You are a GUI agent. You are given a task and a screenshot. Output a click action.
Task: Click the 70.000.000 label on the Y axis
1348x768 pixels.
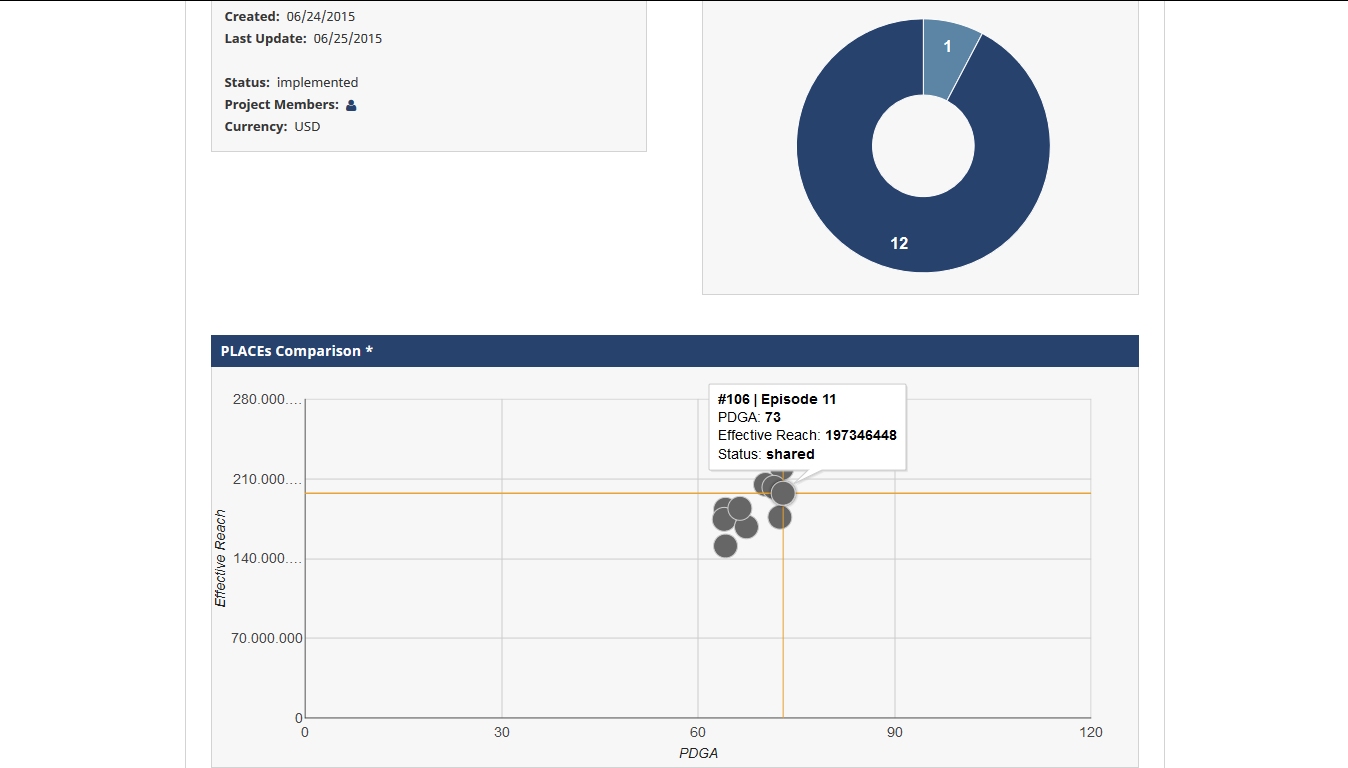pyautogui.click(x=267, y=638)
